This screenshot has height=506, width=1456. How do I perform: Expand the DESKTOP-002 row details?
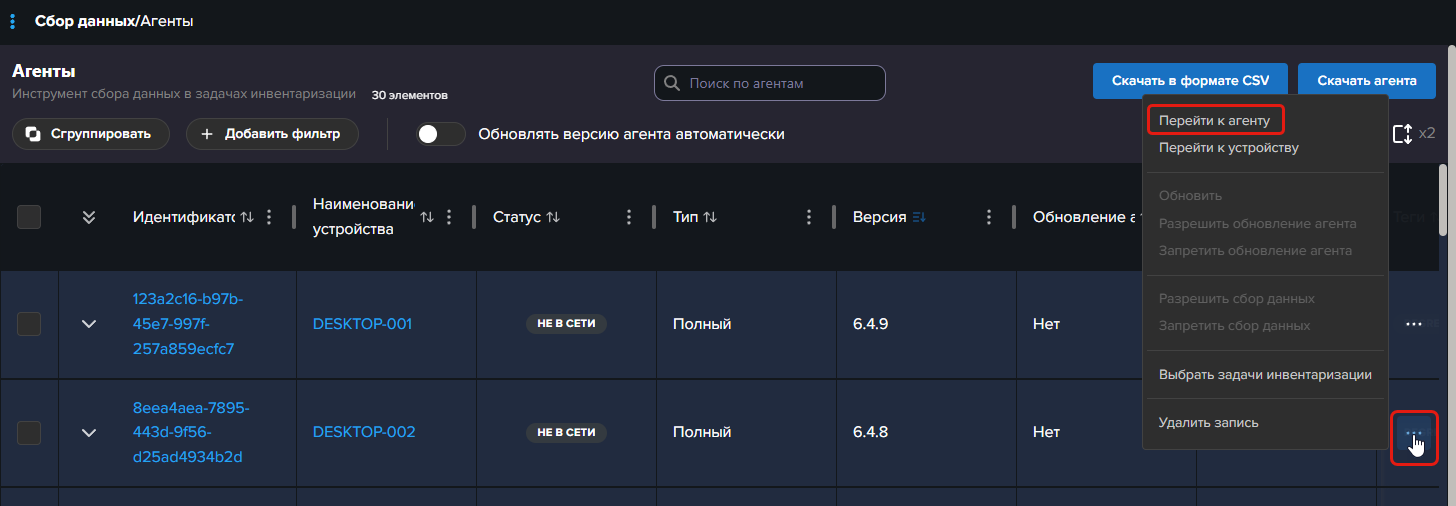(x=89, y=432)
